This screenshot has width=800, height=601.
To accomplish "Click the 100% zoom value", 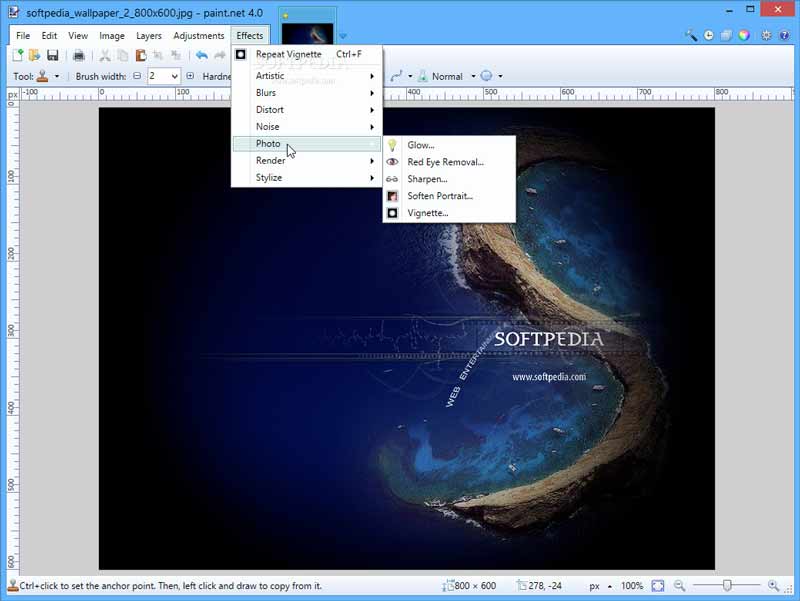I will click(632, 586).
